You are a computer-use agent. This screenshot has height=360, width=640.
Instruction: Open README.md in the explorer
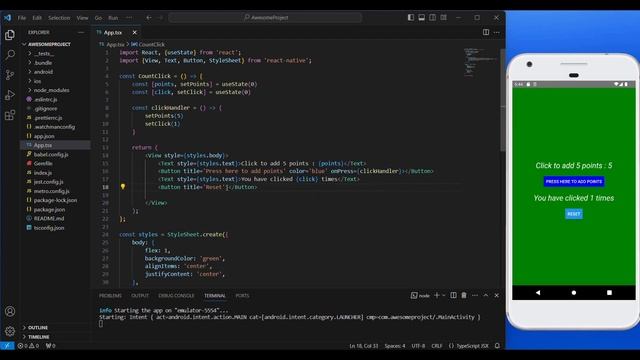tap(49, 218)
